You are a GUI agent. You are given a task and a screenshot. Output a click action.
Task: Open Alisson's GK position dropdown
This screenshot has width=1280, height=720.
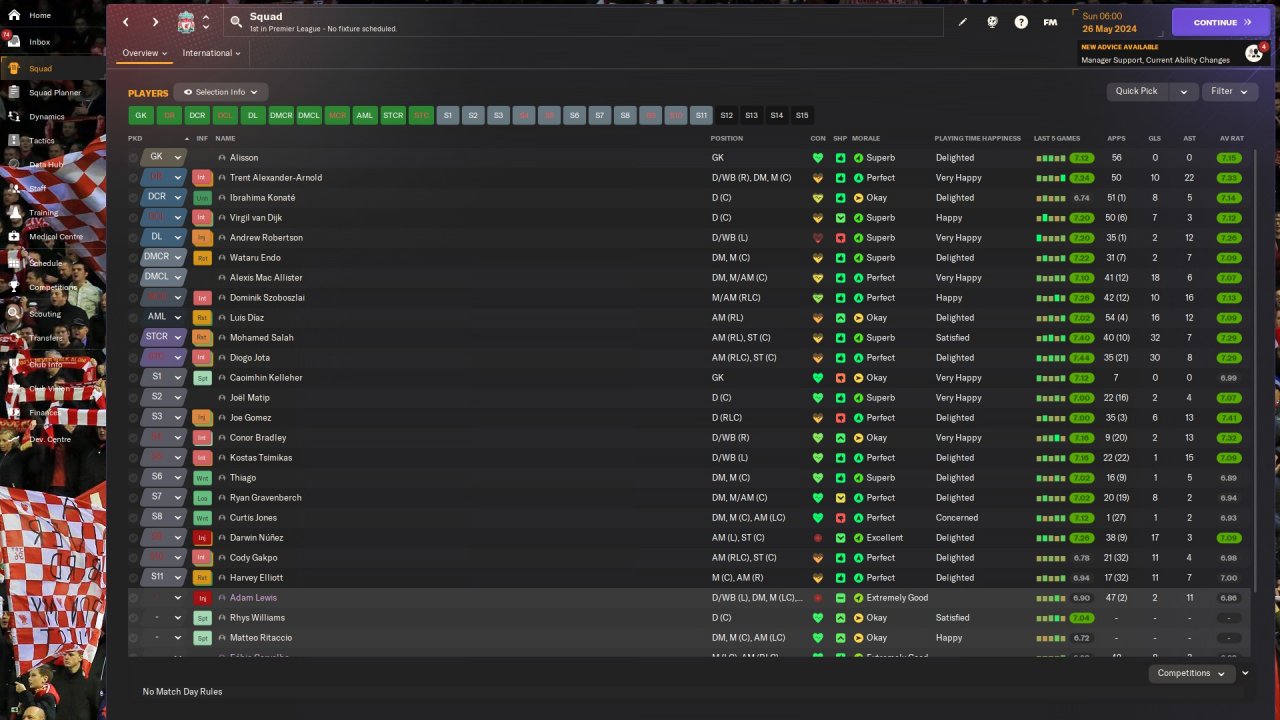pos(164,157)
